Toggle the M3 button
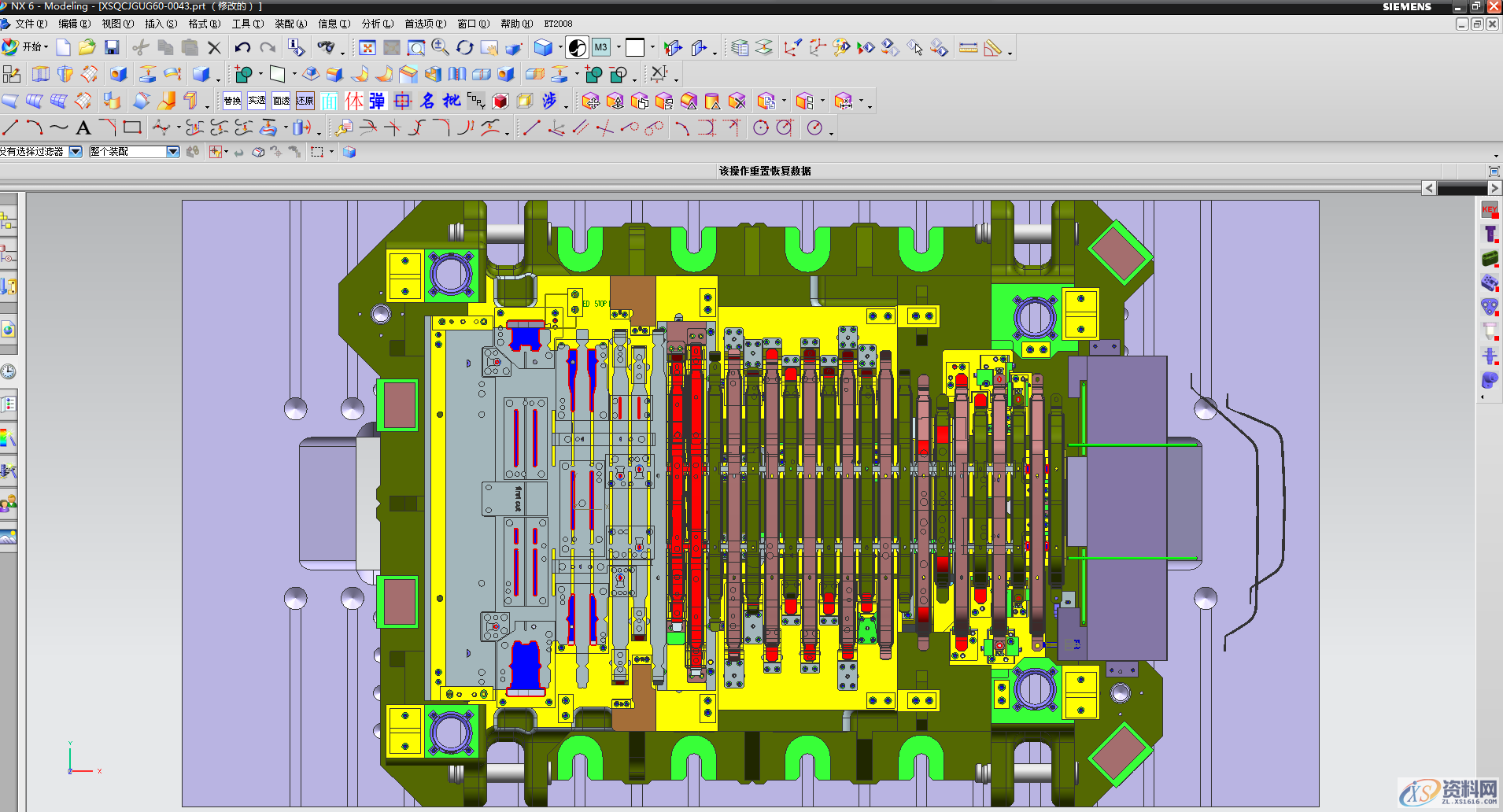1503x812 pixels. (601, 48)
